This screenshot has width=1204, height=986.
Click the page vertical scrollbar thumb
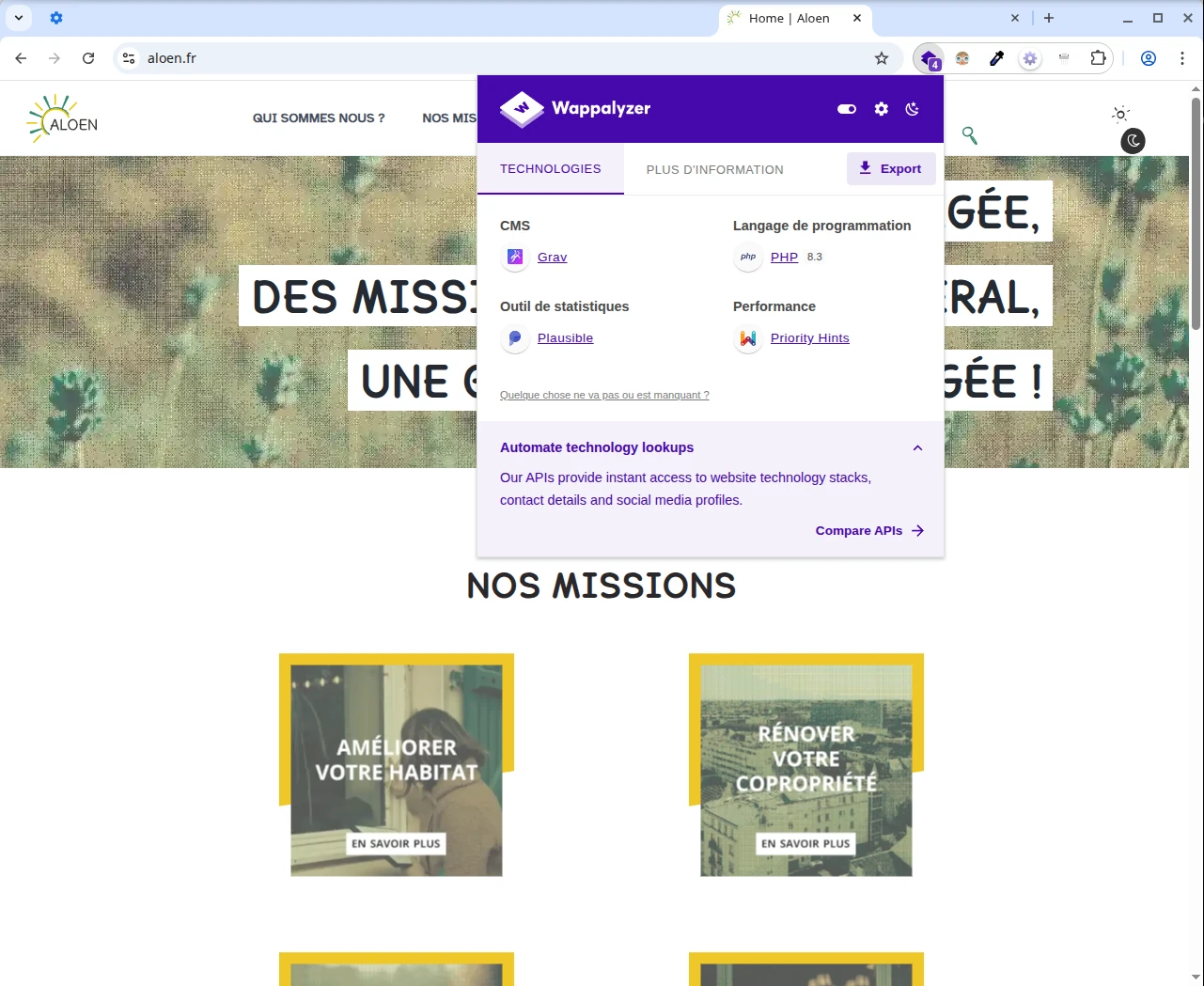coord(1196,213)
